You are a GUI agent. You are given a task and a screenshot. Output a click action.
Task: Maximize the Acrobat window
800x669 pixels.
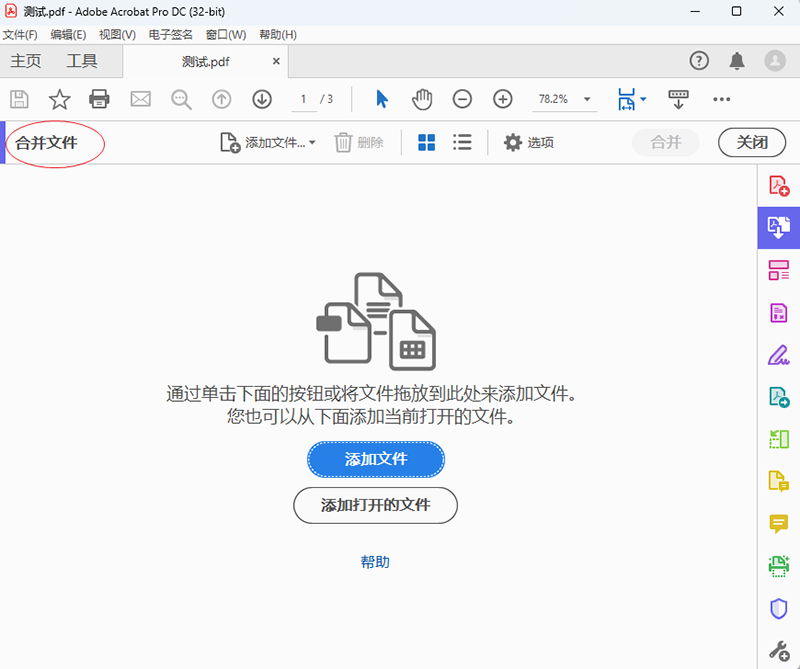pos(736,11)
